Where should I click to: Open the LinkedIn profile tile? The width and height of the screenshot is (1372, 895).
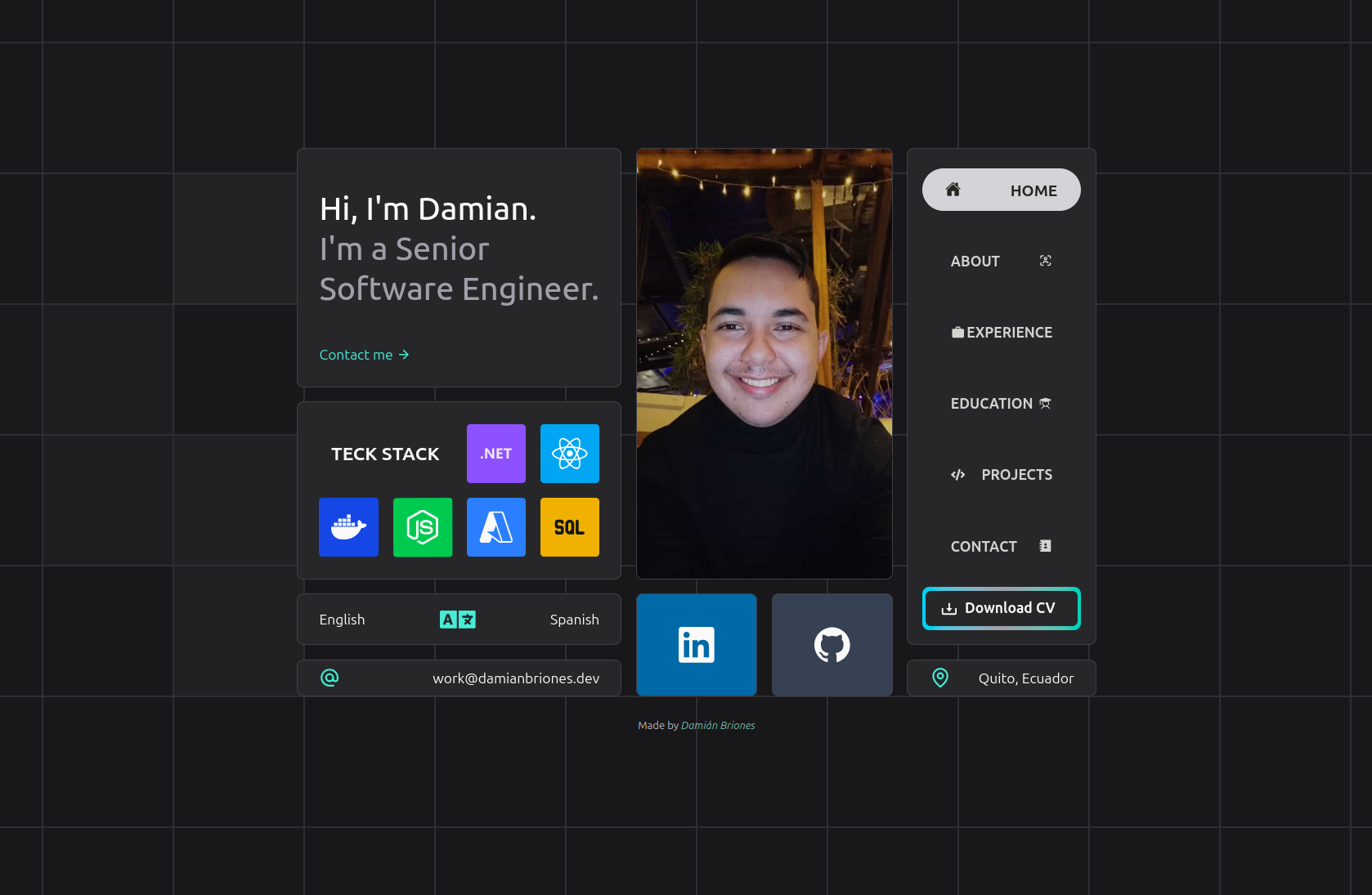tap(696, 645)
